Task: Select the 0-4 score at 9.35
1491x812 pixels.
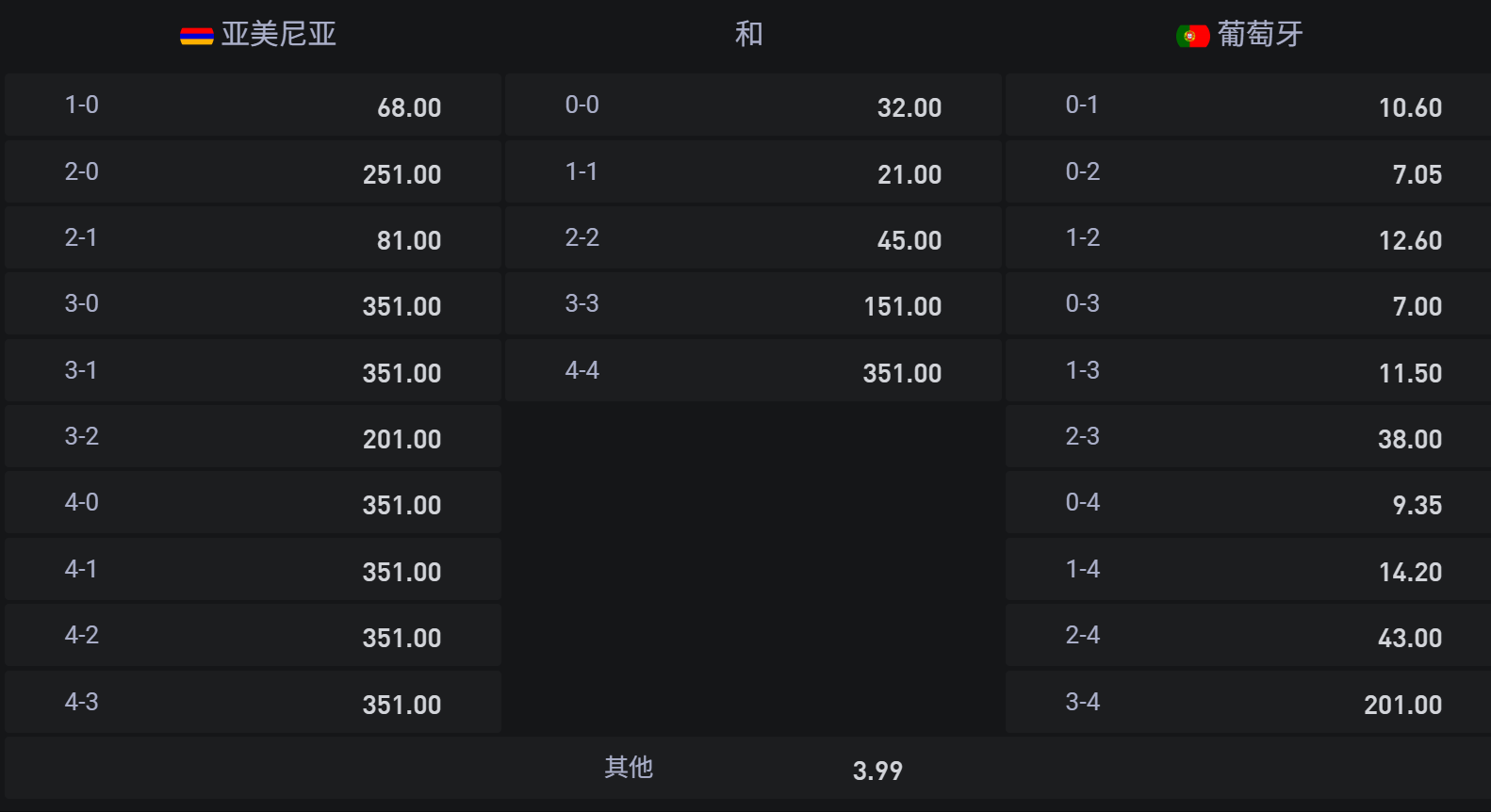Action: (x=1248, y=503)
